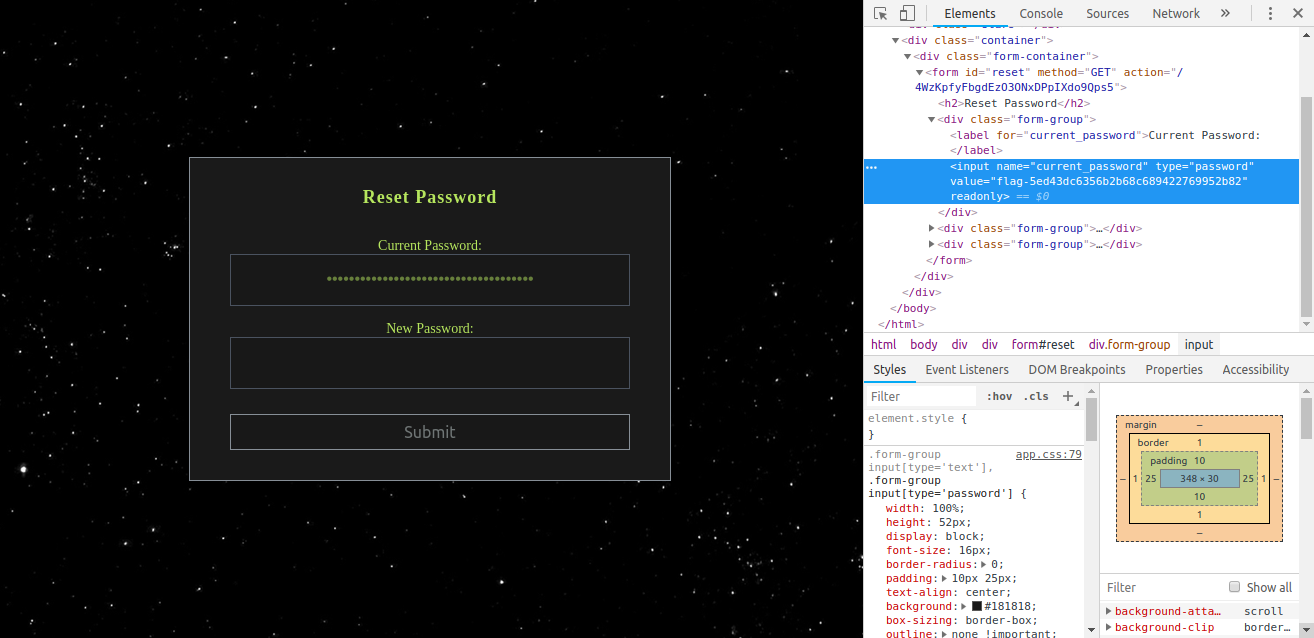Collapse the first expanded form-group div
The width and height of the screenshot is (1314, 638).
932,119
